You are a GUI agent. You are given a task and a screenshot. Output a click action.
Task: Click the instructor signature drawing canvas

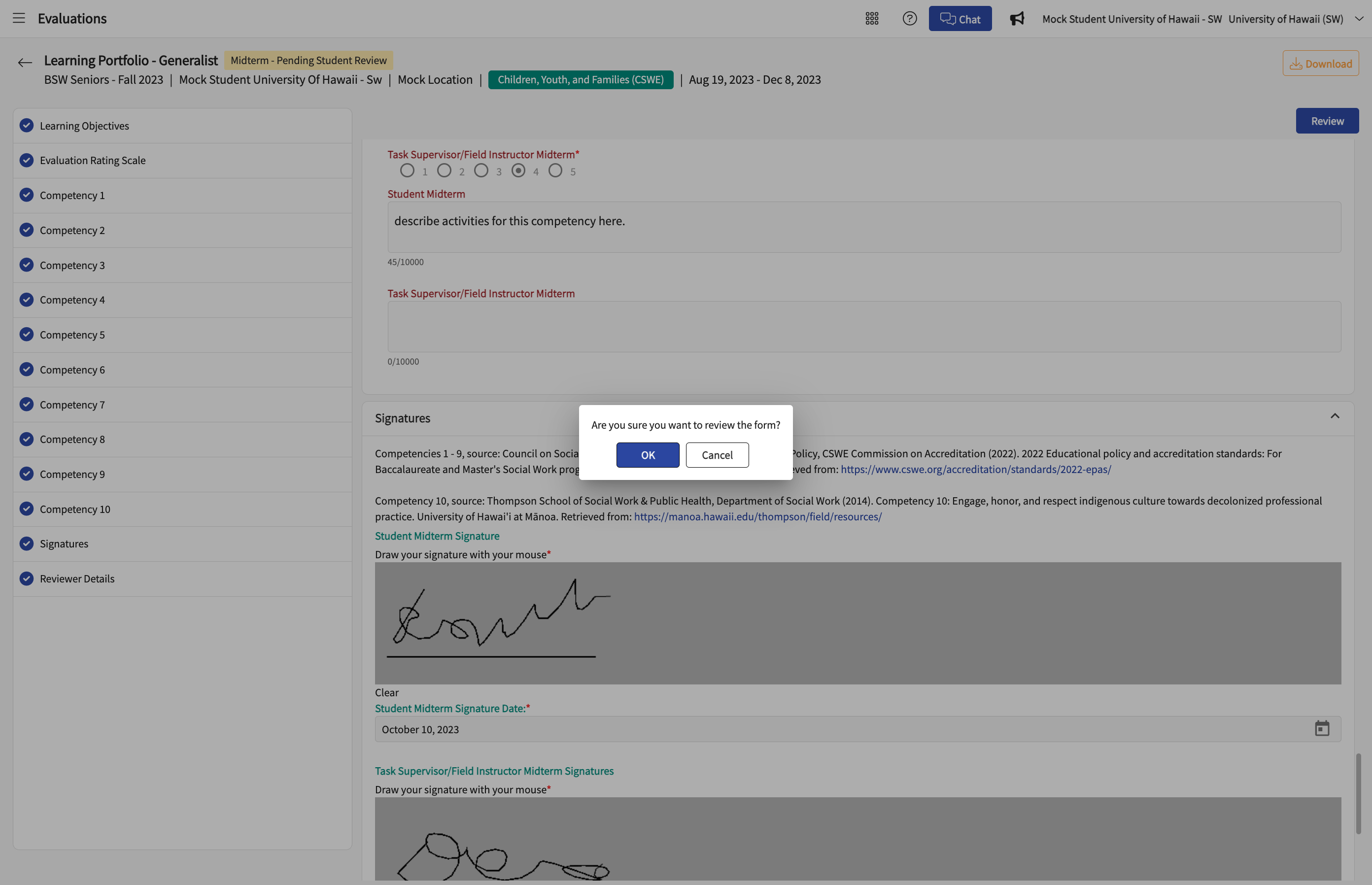point(857,839)
